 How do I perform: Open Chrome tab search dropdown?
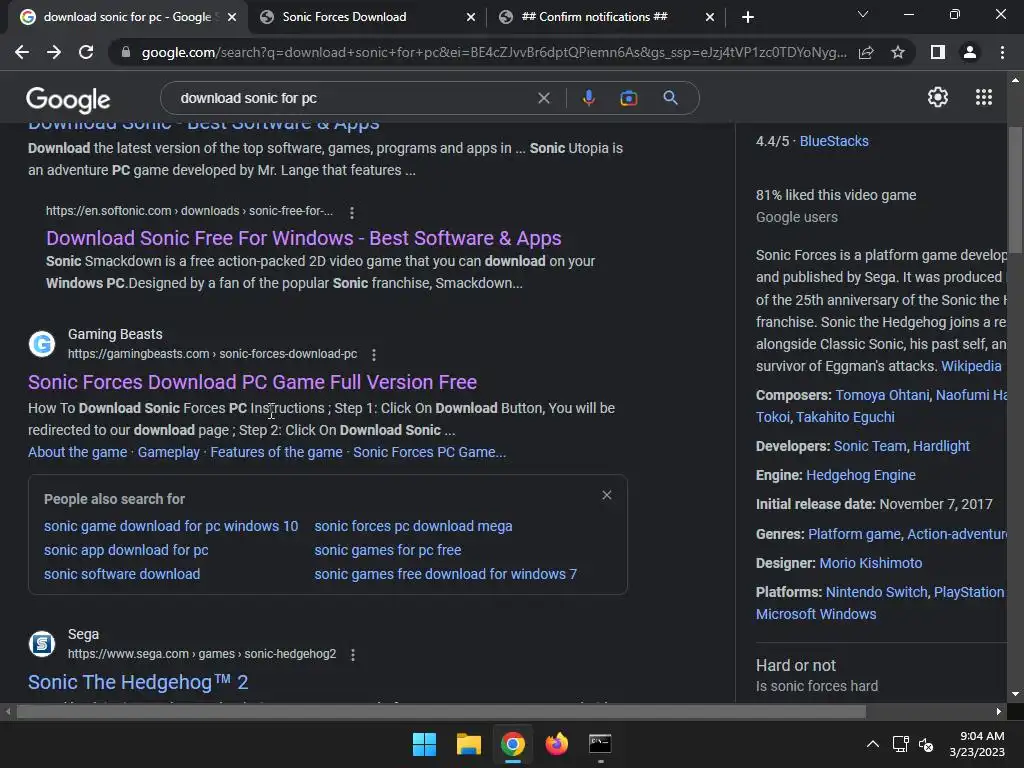tap(863, 14)
